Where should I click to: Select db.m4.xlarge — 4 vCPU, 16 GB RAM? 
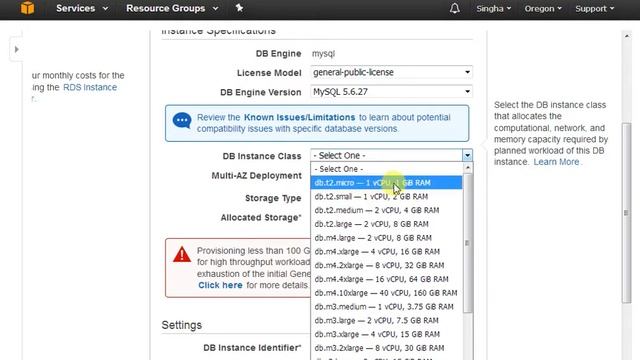pos(387,251)
